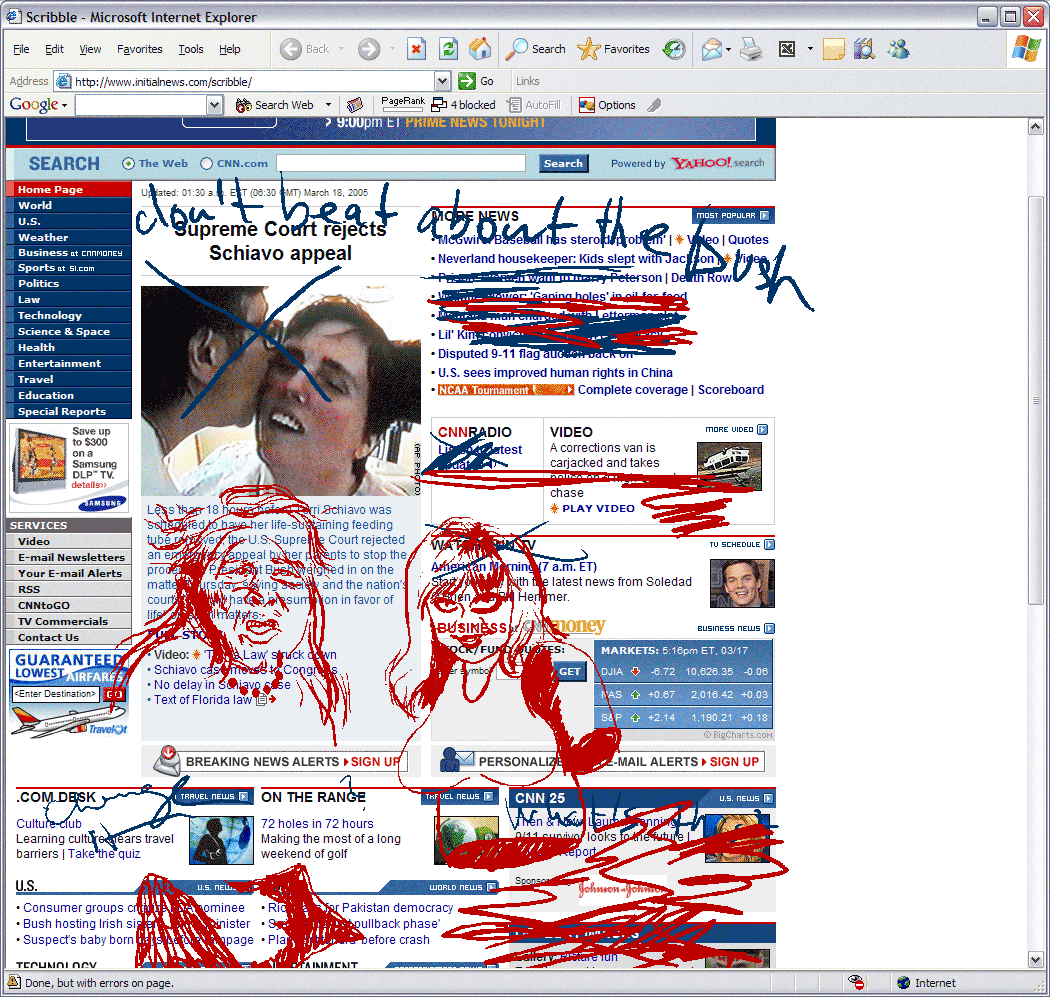Select the 'CNN.com' search radio button
Image resolution: width=1050 pixels, height=997 pixels.
tap(207, 164)
